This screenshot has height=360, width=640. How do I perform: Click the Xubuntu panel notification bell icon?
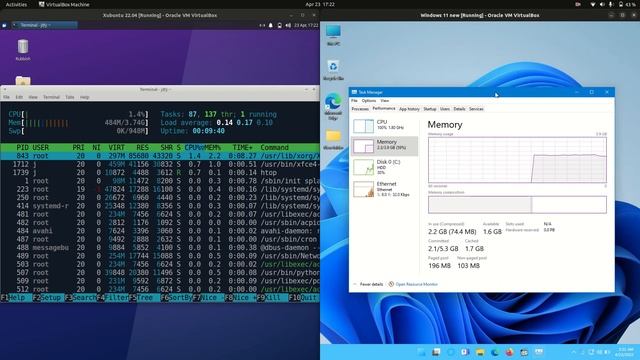(271, 25)
